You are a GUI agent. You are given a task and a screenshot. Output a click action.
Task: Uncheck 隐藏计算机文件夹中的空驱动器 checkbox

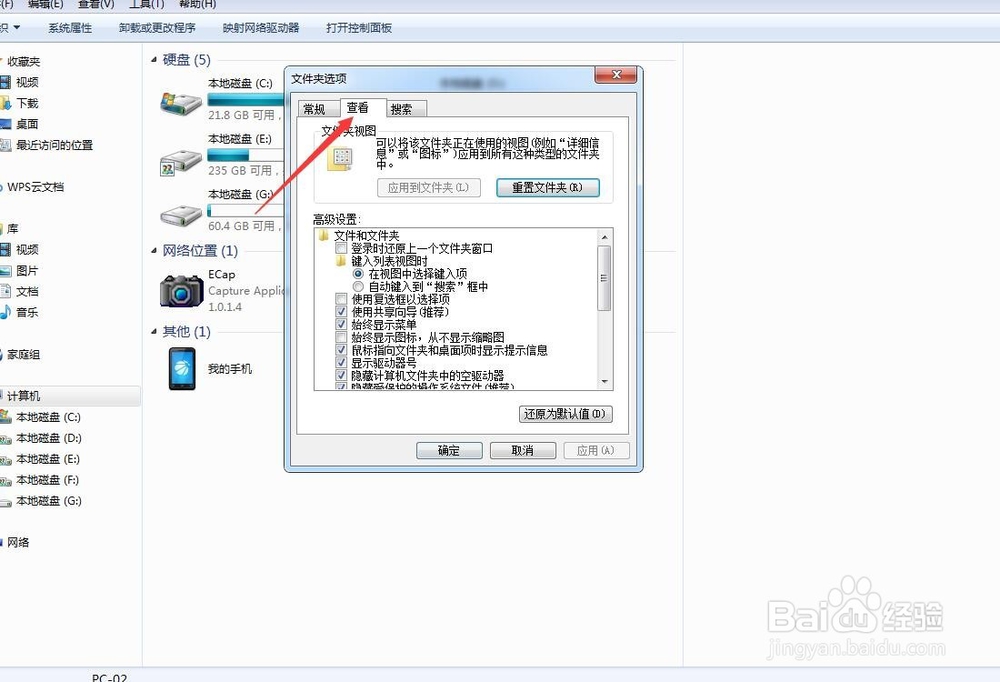pos(341,375)
